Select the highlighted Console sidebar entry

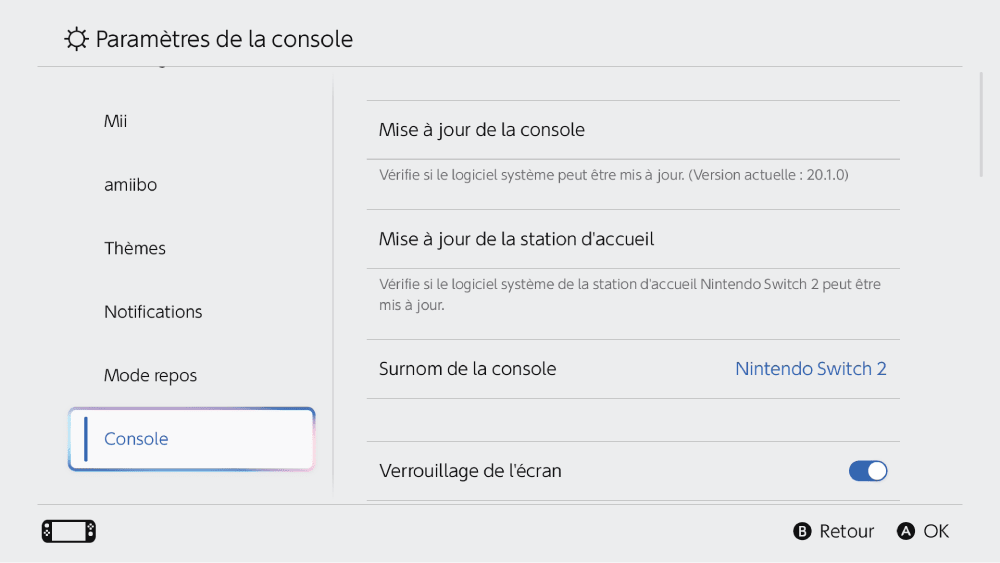pos(191,439)
